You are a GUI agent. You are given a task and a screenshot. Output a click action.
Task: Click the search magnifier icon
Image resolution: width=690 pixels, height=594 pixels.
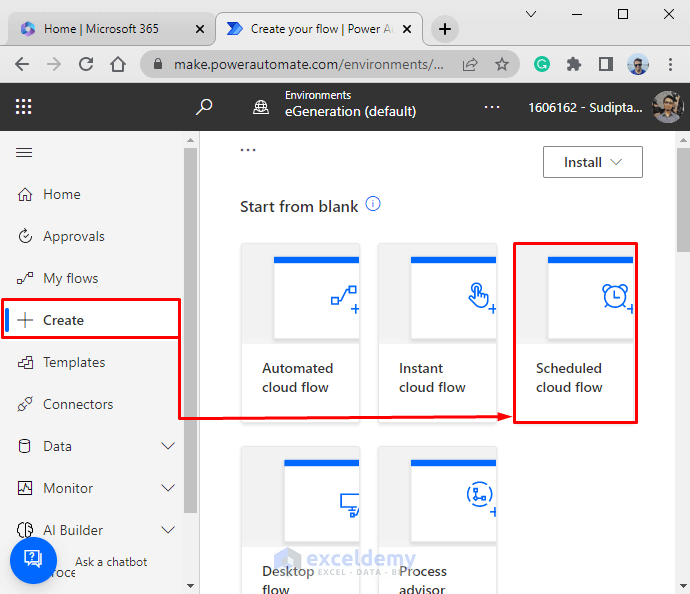[204, 107]
